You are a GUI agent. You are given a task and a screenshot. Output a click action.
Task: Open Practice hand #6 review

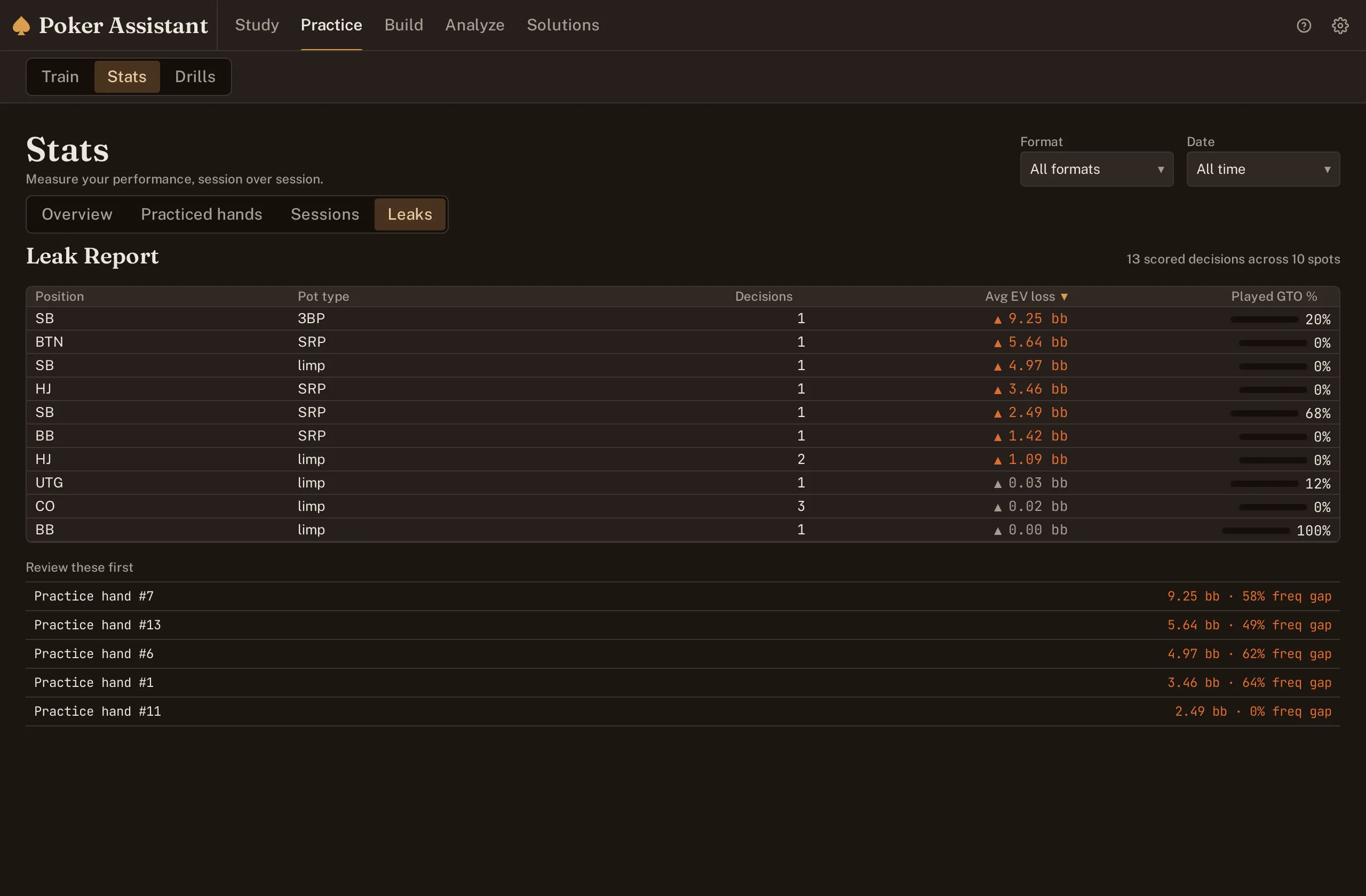(x=682, y=654)
